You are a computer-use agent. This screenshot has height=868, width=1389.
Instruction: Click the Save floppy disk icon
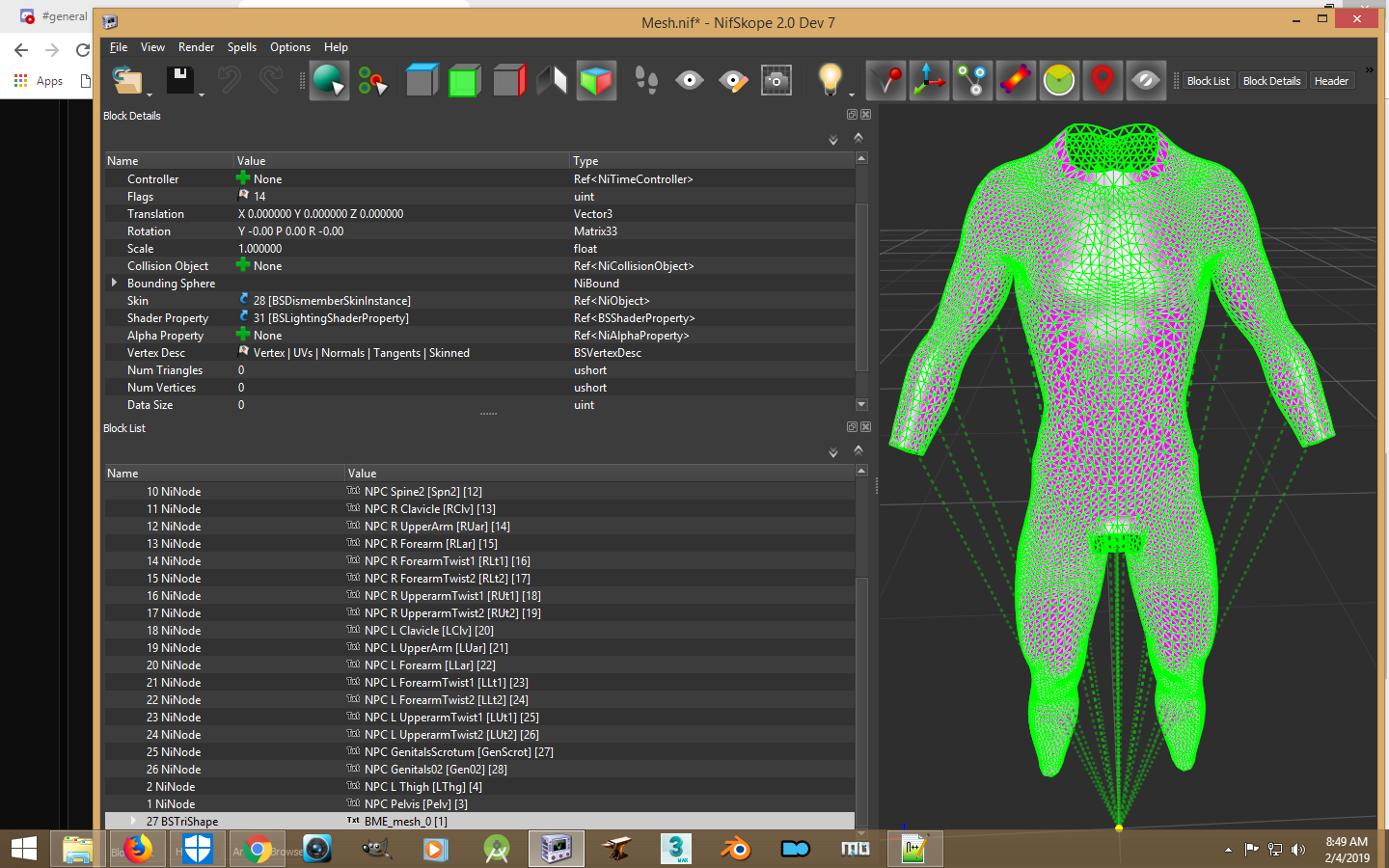point(180,80)
